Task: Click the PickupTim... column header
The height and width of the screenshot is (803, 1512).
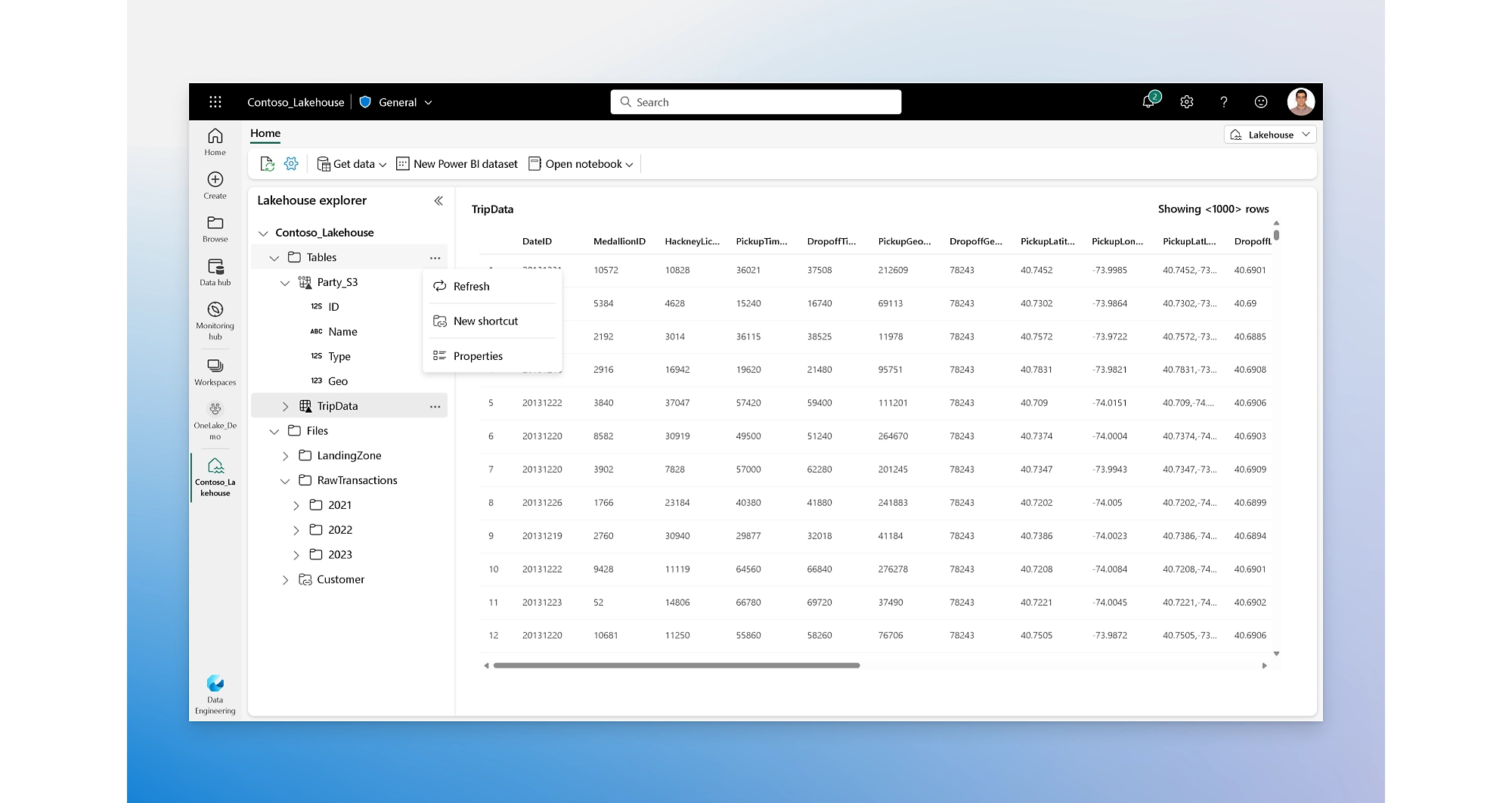Action: click(761, 241)
